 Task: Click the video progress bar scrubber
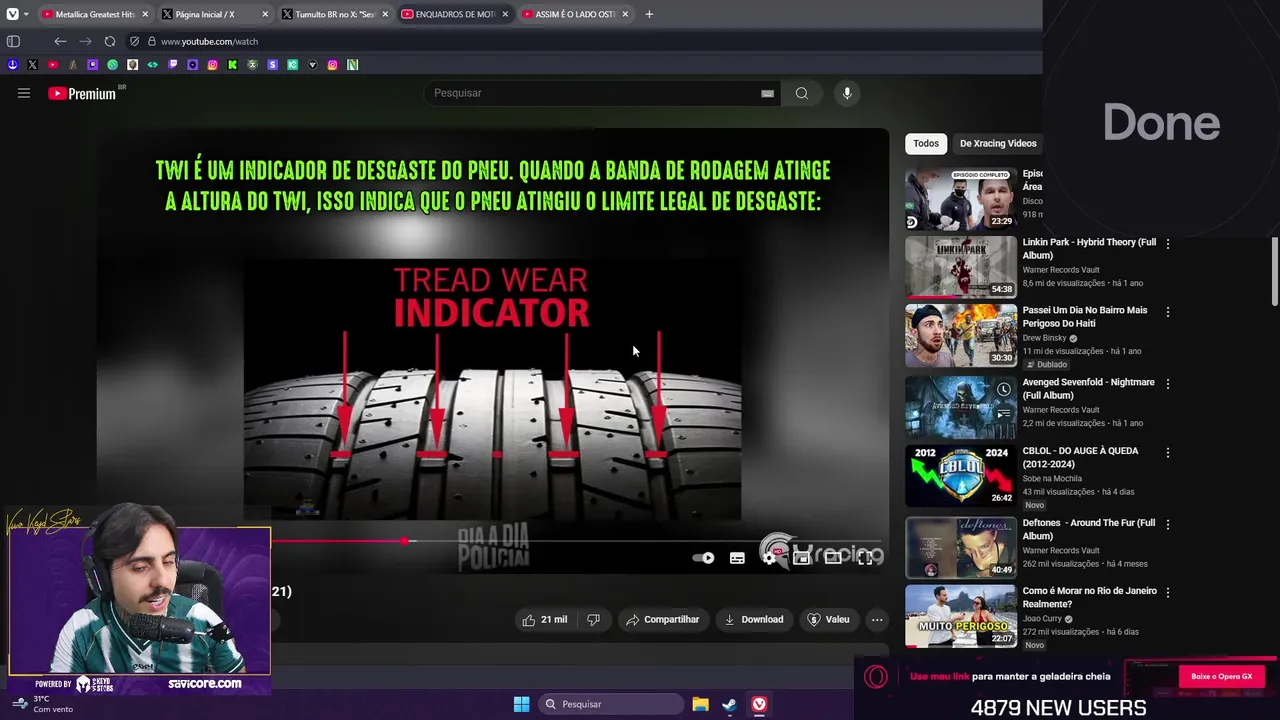404,541
